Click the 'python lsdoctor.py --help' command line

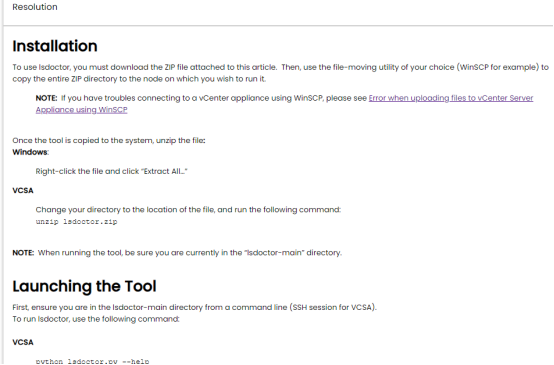(92, 361)
